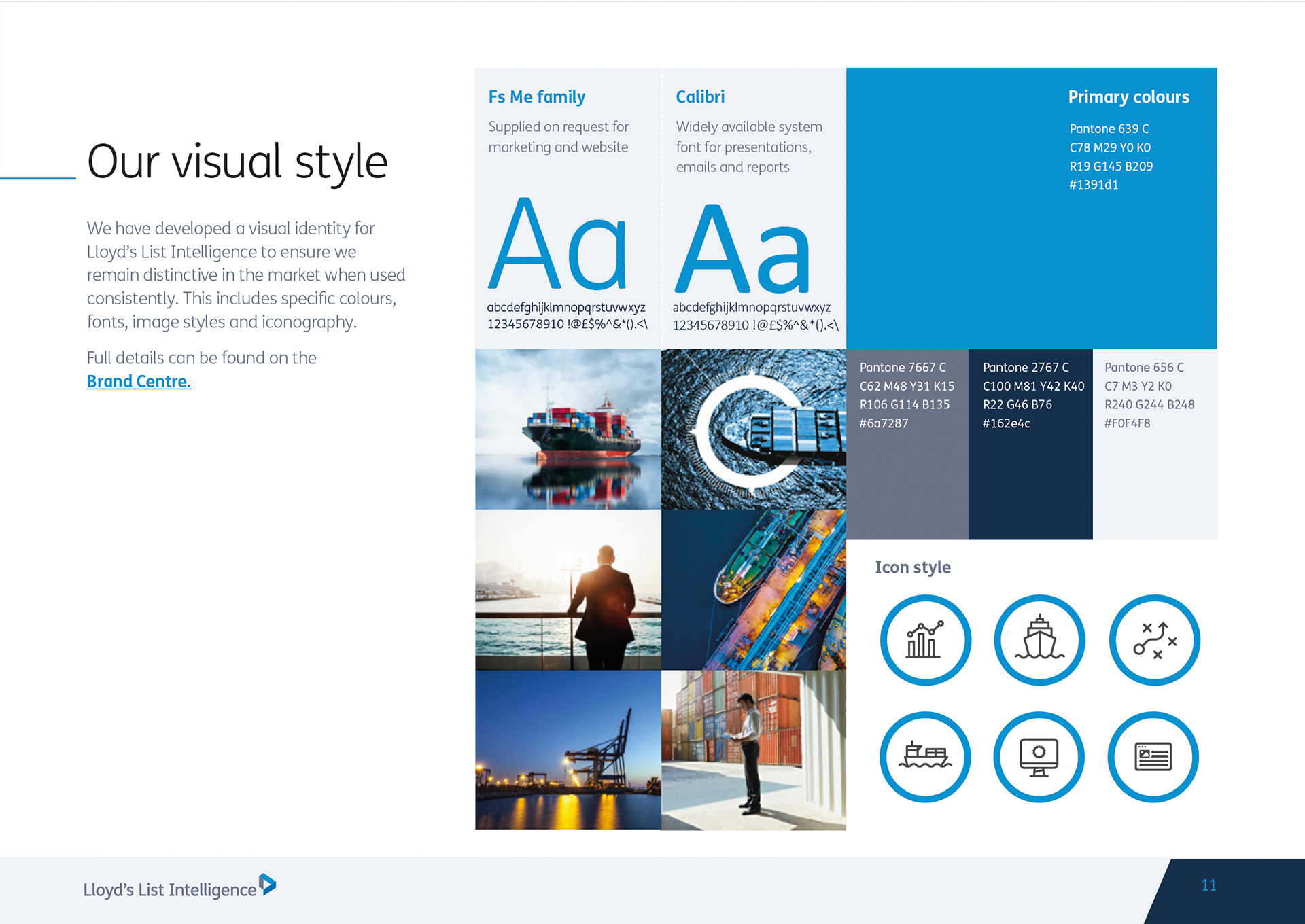Select the primary blue Pantone 639 C swatch
The width and height of the screenshot is (1305, 924).
(x=1031, y=208)
